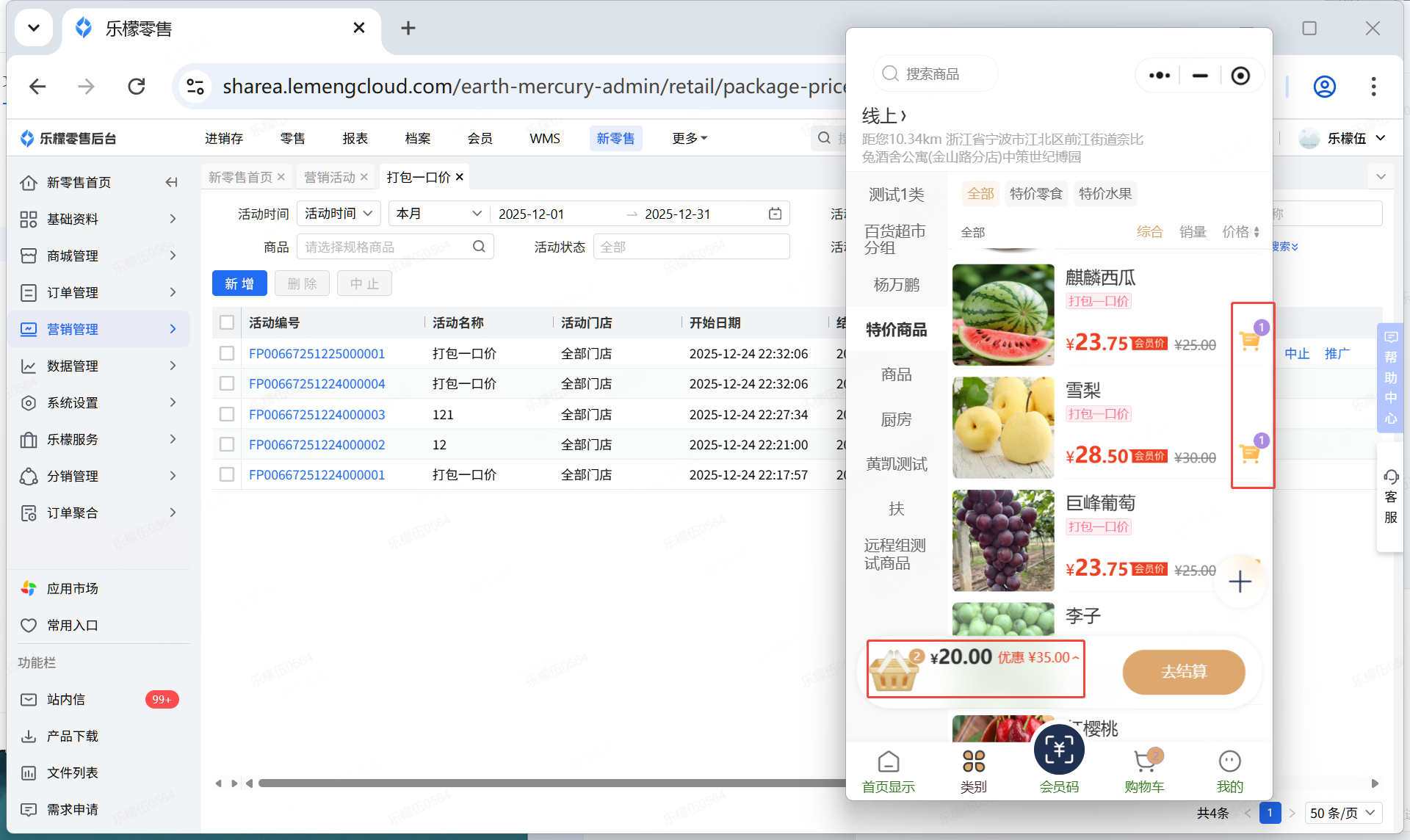1410x840 pixels.
Task: Tap the plus icon for 巨峰葡萄
Action: coord(1240,582)
